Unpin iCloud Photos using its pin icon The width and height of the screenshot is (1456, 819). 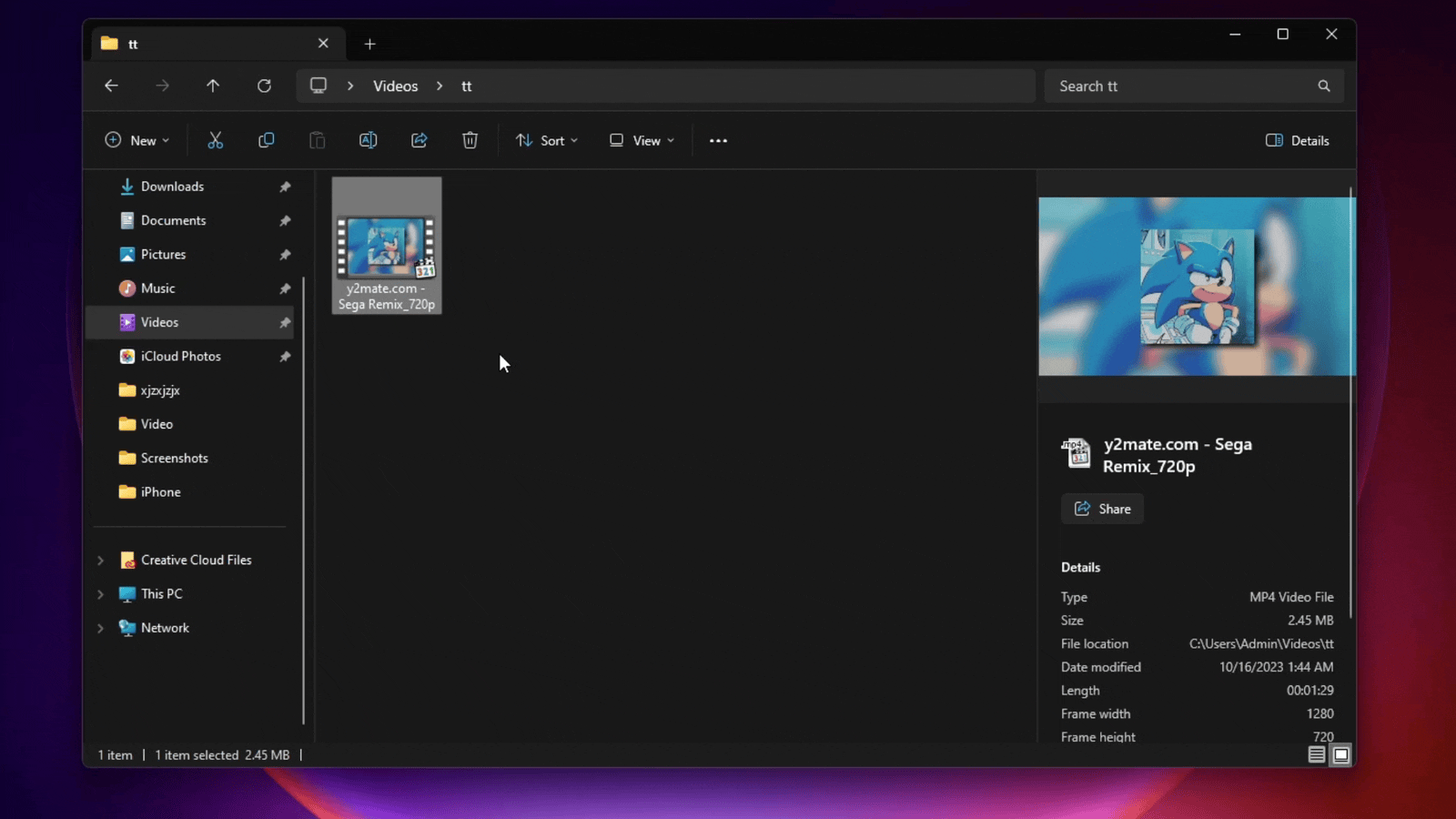[285, 357]
